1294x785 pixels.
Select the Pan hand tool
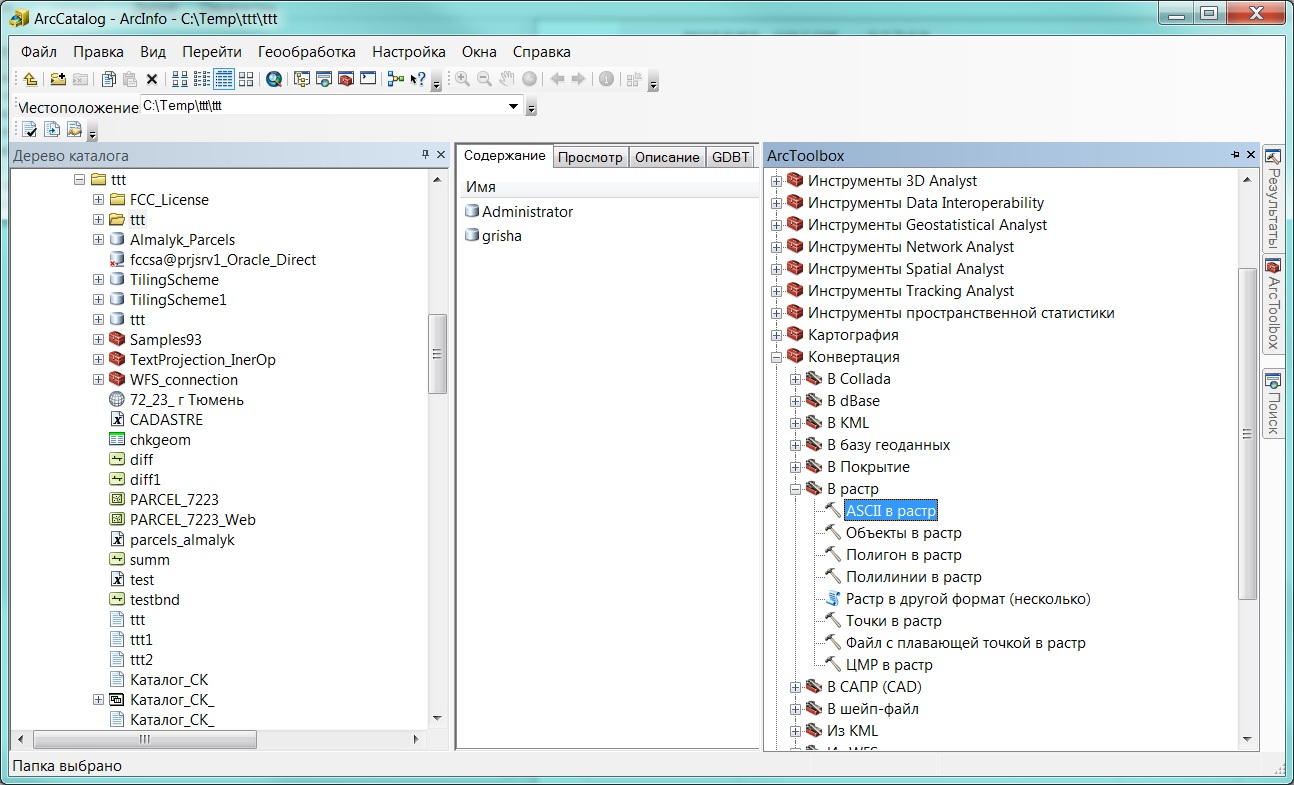click(507, 79)
